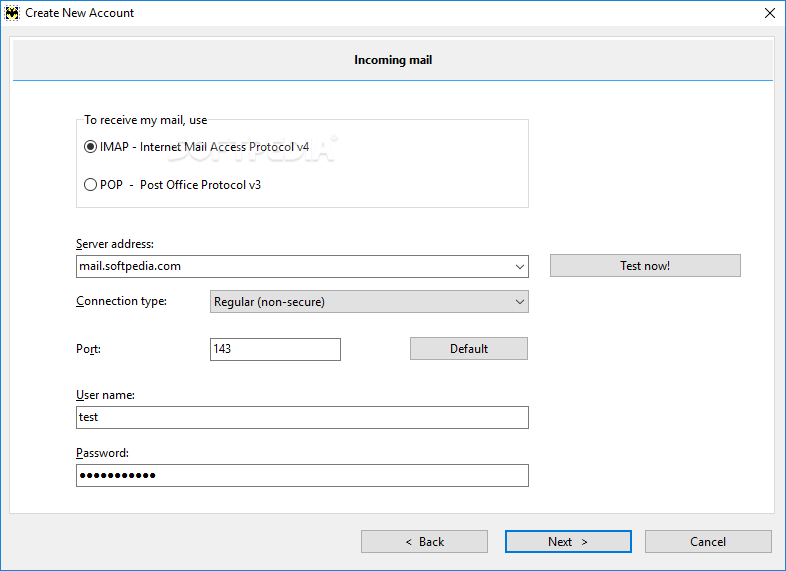The image size is (786, 571).
Task: Click Test now! button
Action: (x=645, y=266)
